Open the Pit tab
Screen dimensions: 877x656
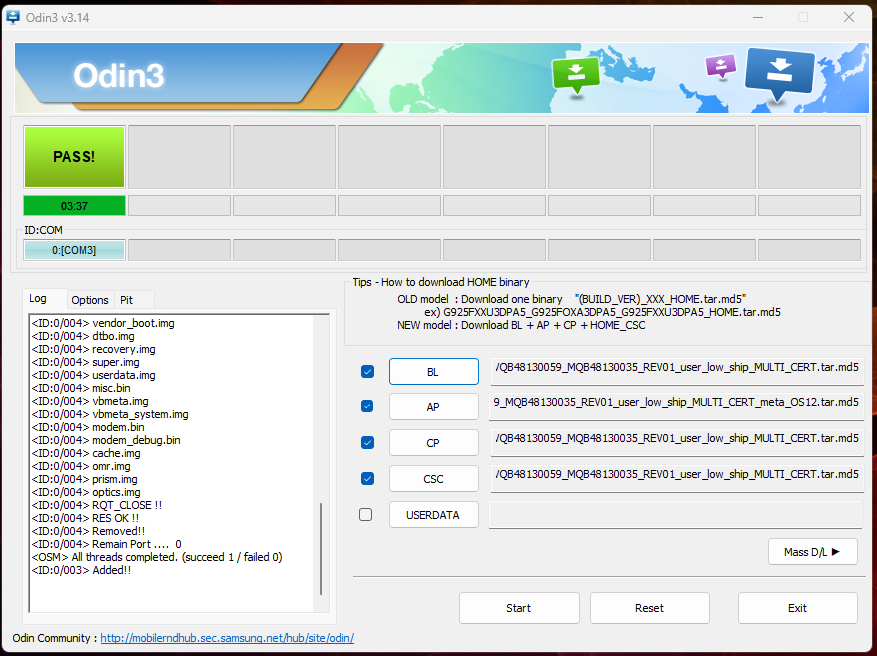127,300
